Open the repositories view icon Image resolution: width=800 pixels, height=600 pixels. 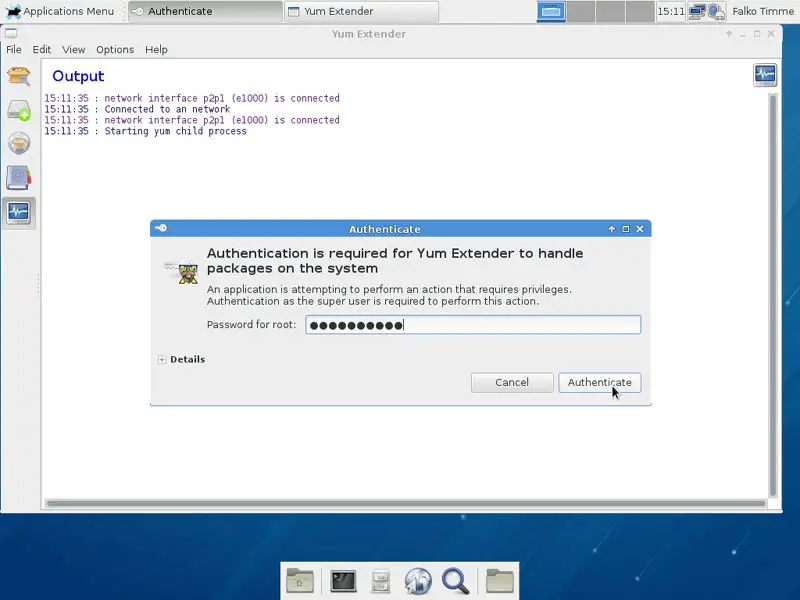coord(19,143)
